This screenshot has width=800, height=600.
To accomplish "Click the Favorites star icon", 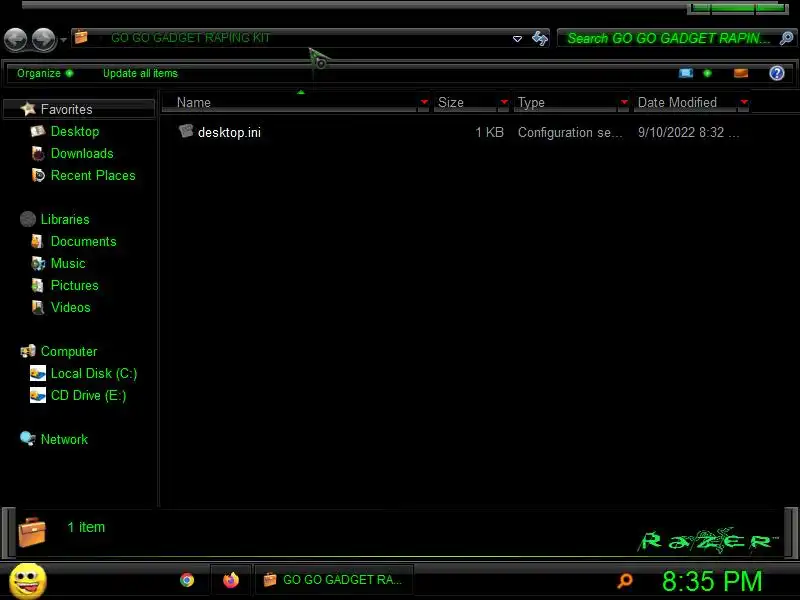I will [28, 108].
